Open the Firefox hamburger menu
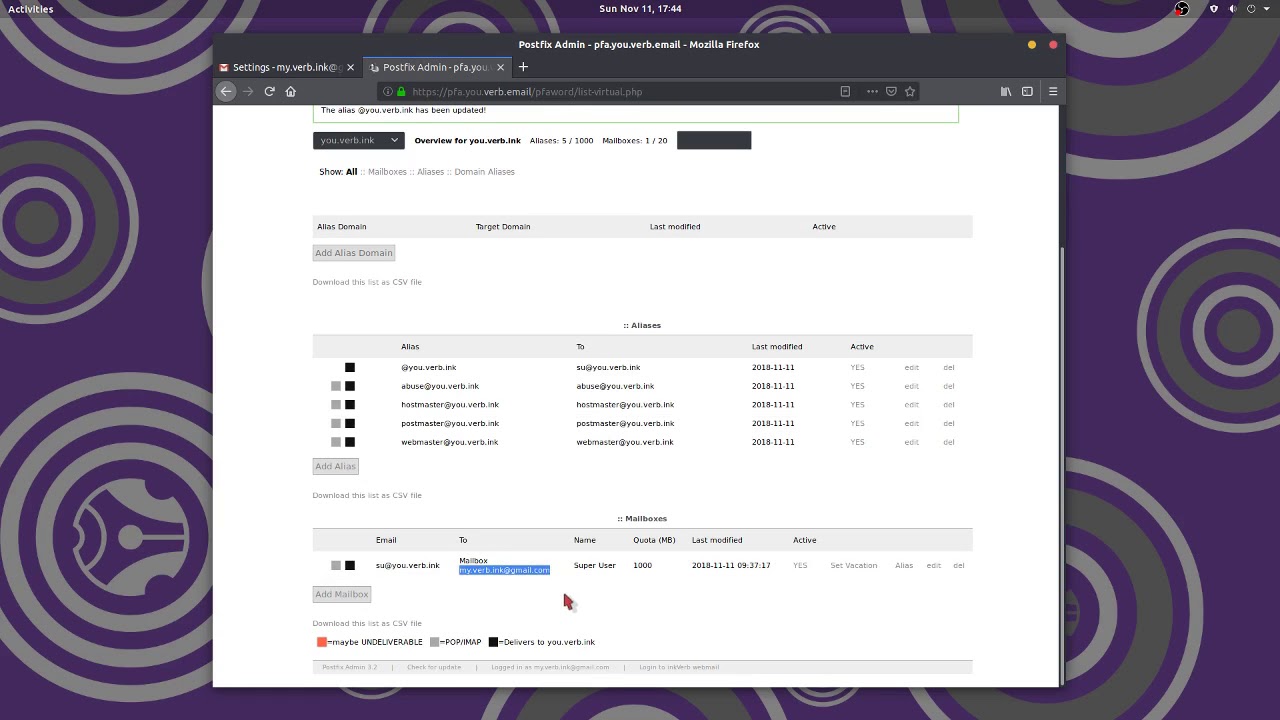Screen dimensions: 1280x720 [1053, 91]
